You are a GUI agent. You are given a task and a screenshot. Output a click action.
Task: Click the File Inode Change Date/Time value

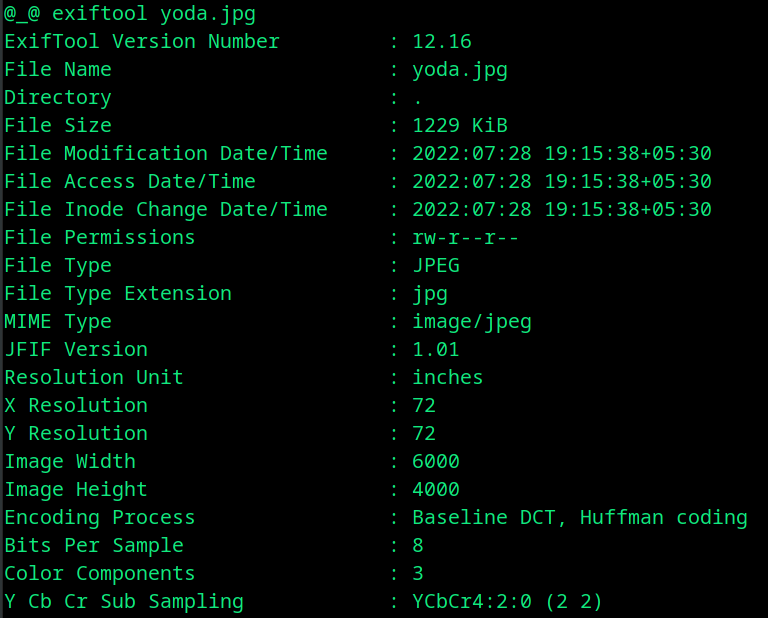click(x=562, y=209)
